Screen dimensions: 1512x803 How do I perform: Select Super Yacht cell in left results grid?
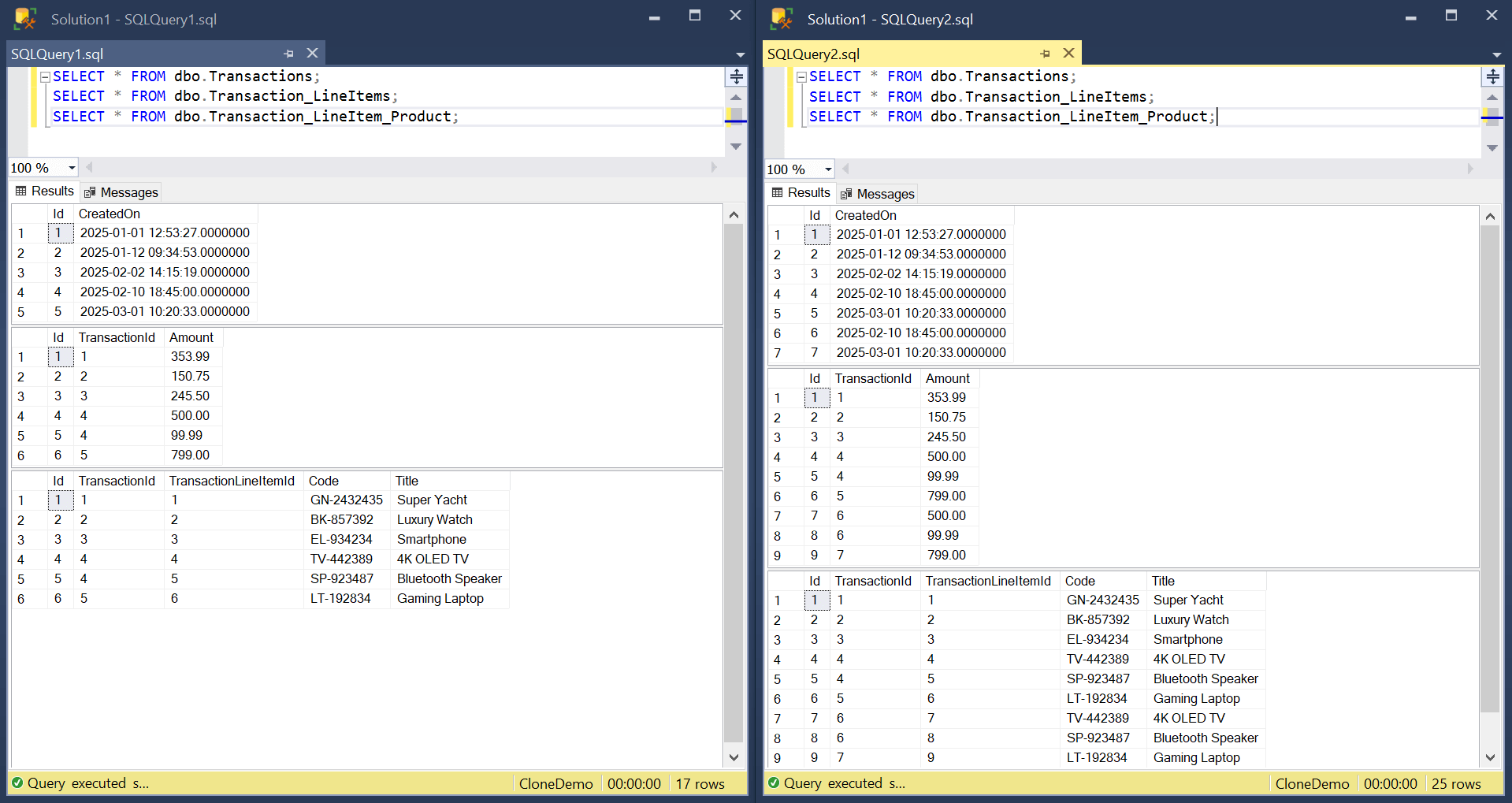coord(432,500)
